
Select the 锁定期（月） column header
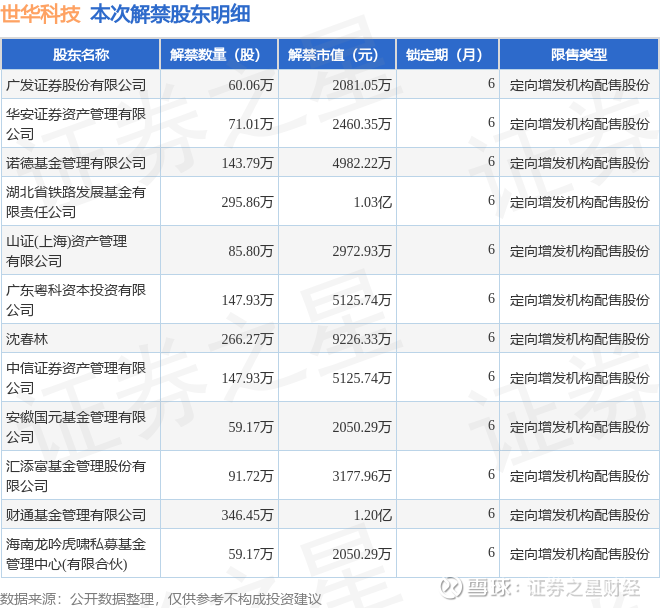tap(448, 54)
